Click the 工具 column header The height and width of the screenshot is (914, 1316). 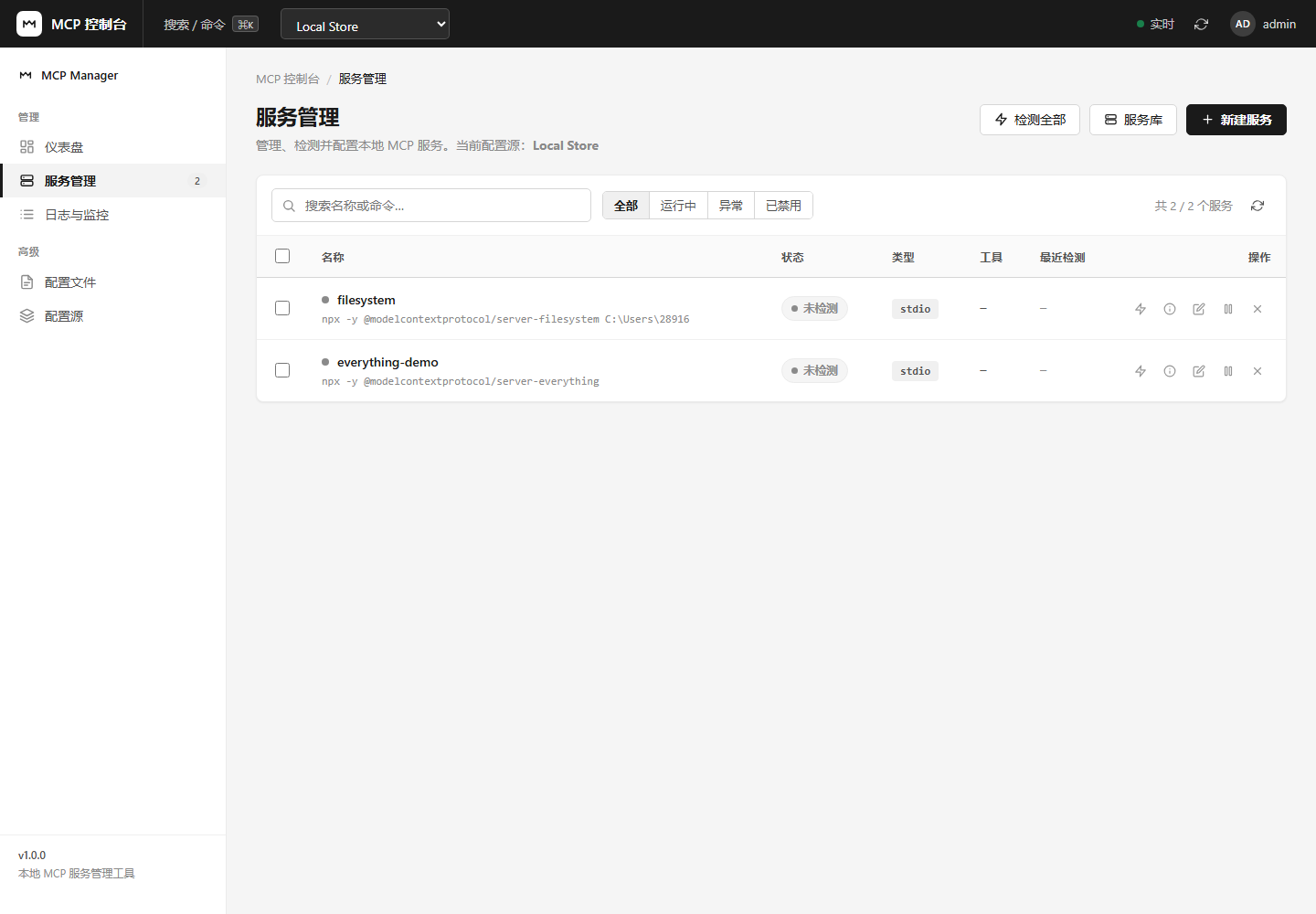[992, 258]
